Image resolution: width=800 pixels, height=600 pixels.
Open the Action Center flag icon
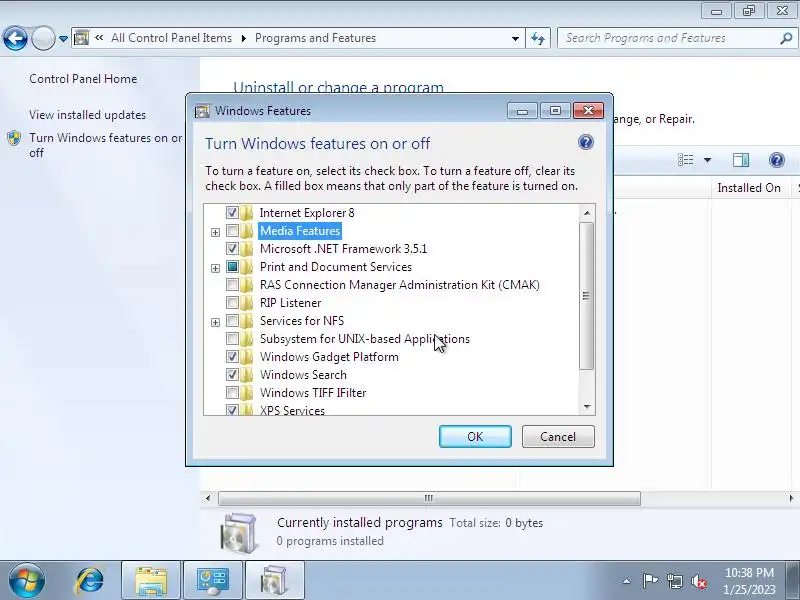[x=650, y=581]
